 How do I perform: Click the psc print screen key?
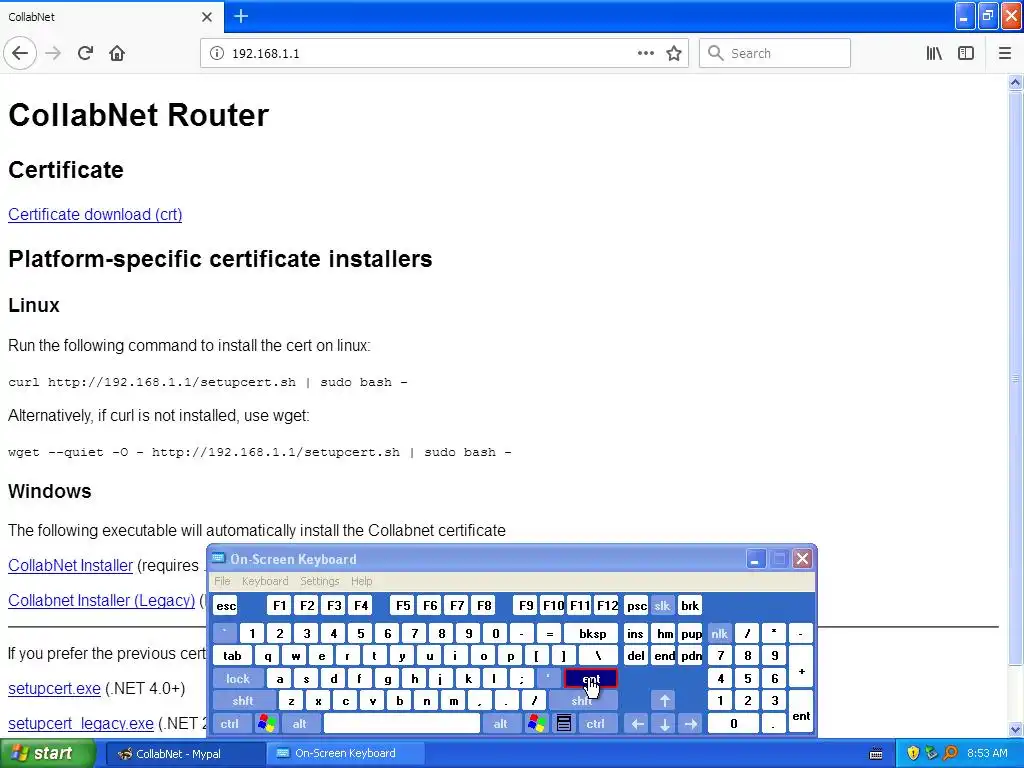coord(636,606)
